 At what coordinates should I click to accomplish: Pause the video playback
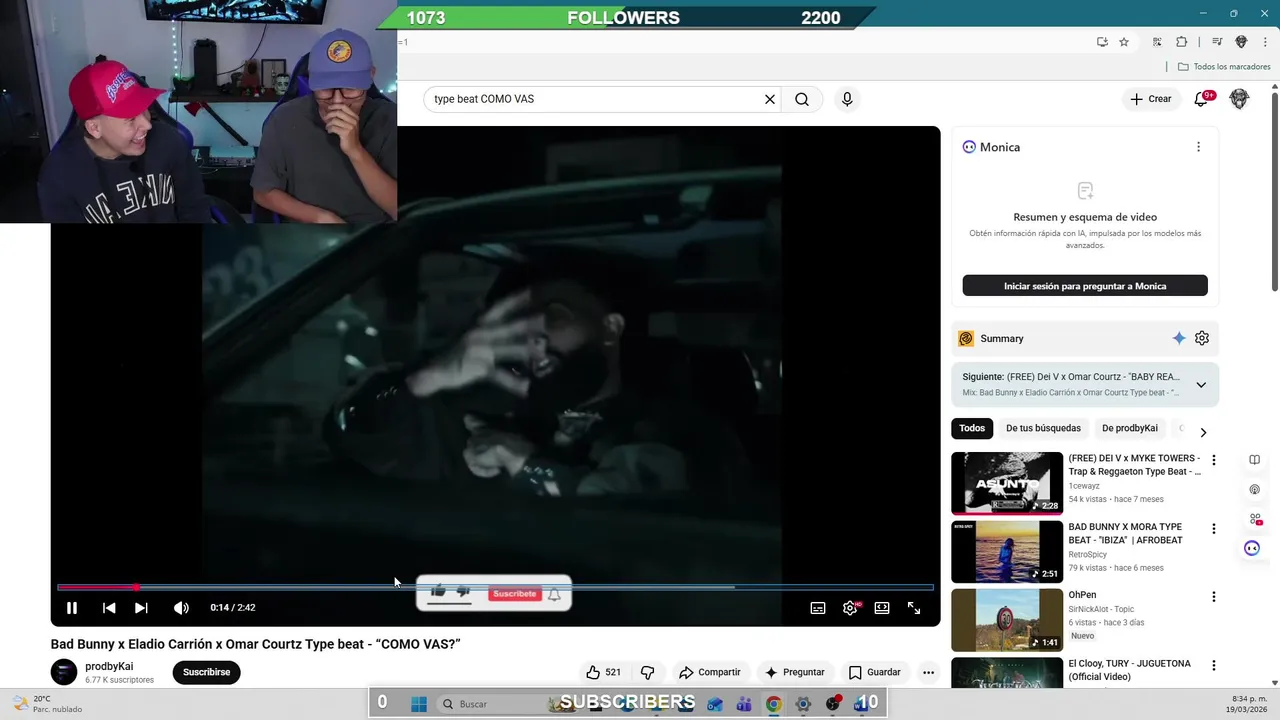tap(72, 608)
